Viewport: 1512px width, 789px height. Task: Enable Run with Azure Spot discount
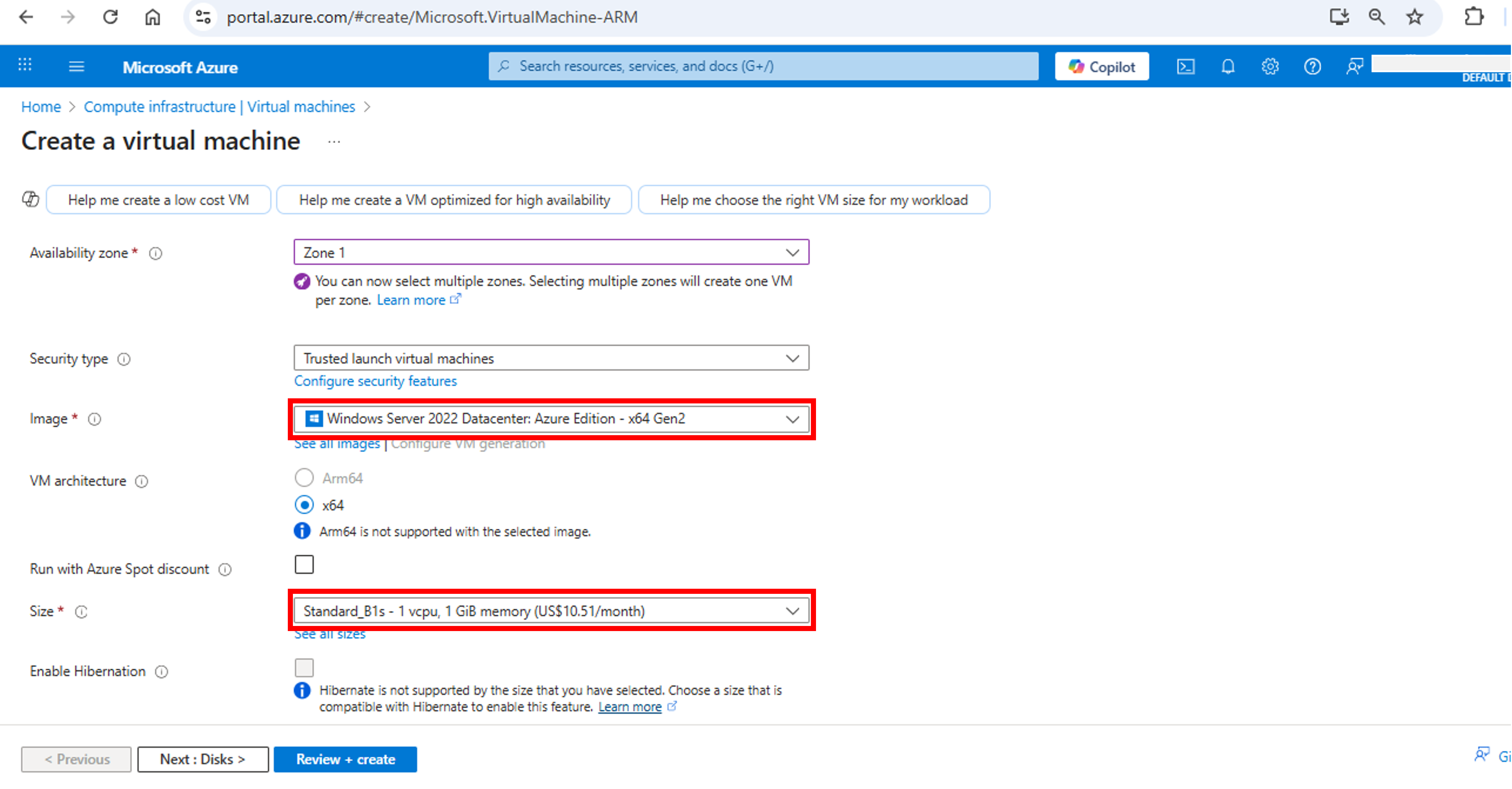click(x=304, y=564)
